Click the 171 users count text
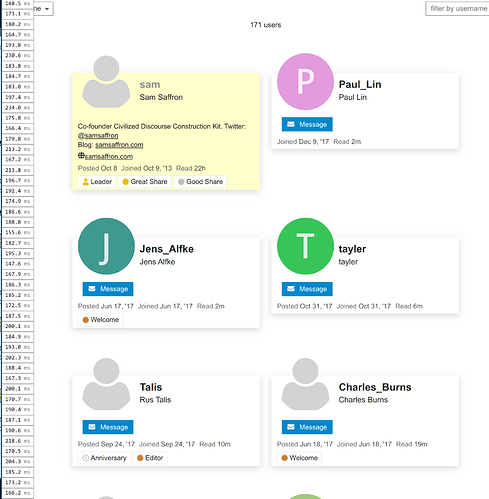Screen dimensions: 489x499 pos(266,25)
